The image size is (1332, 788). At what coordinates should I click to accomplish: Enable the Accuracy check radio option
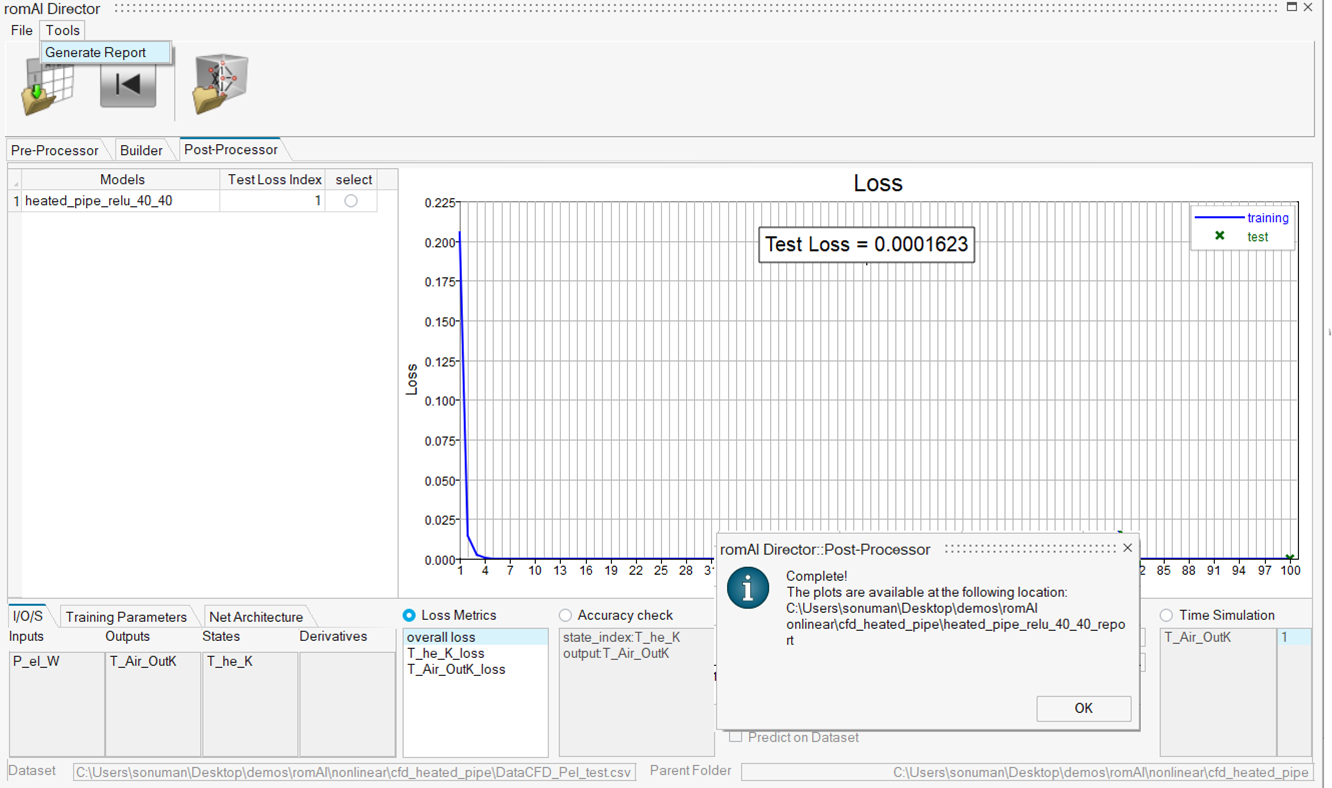click(x=566, y=615)
